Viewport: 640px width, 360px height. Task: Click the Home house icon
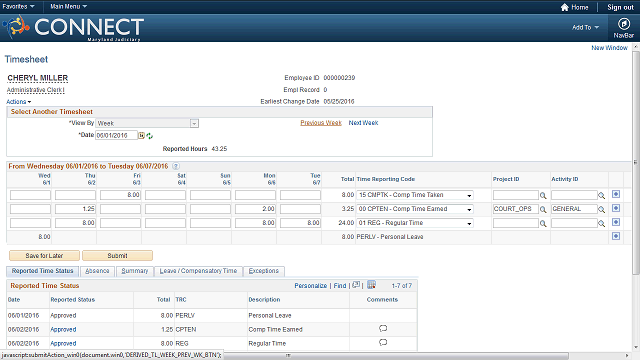pyautogui.click(x=564, y=7)
